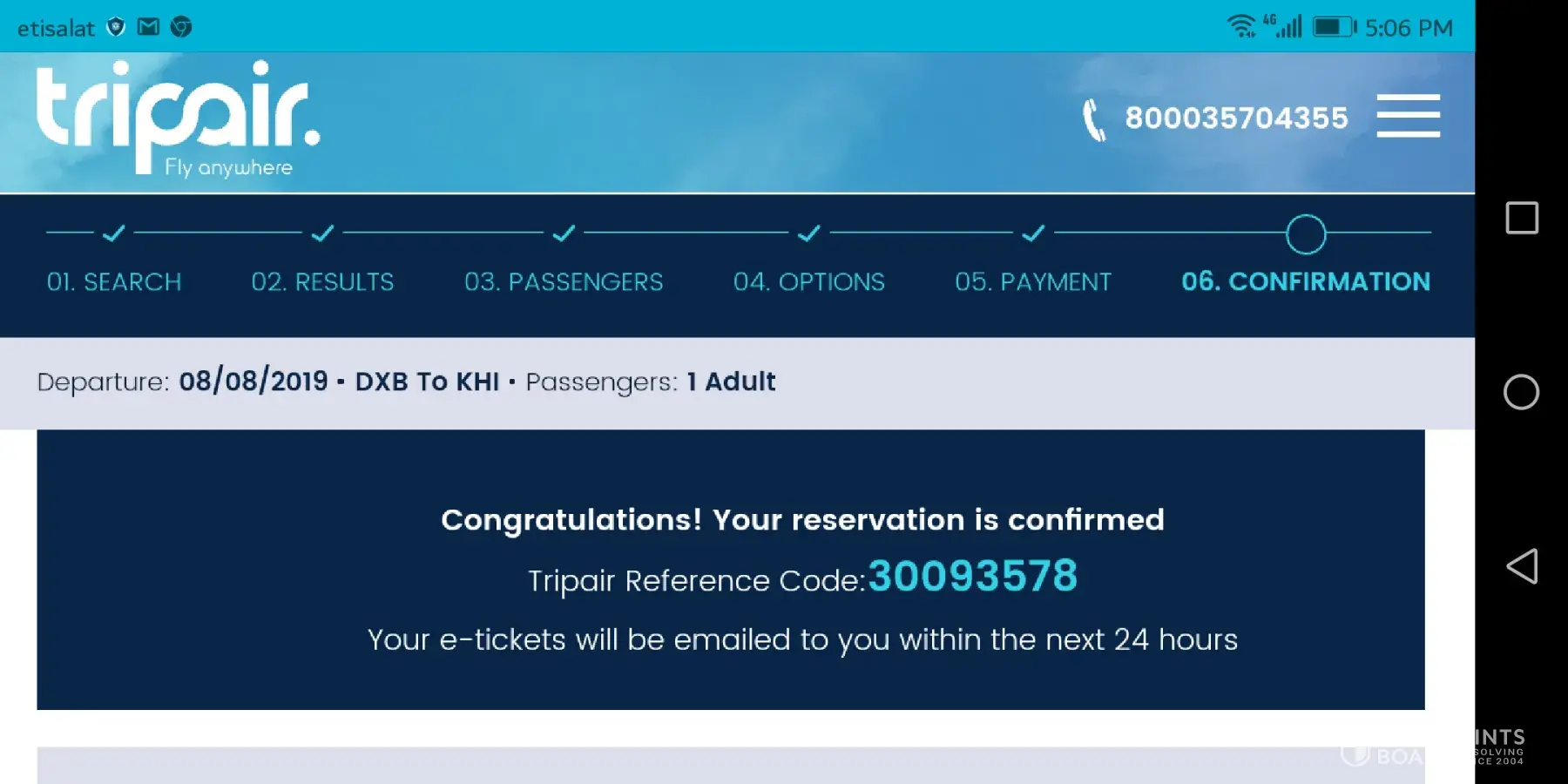Tap the DXB To KHI route text
The image size is (1568, 784).
click(427, 382)
